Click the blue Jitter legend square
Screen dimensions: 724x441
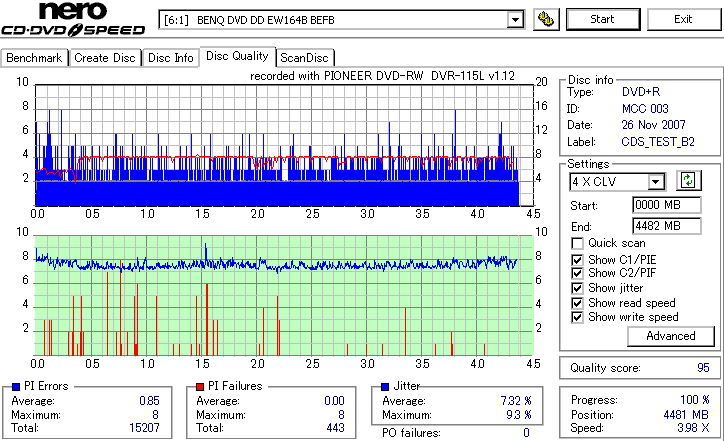tap(385, 387)
